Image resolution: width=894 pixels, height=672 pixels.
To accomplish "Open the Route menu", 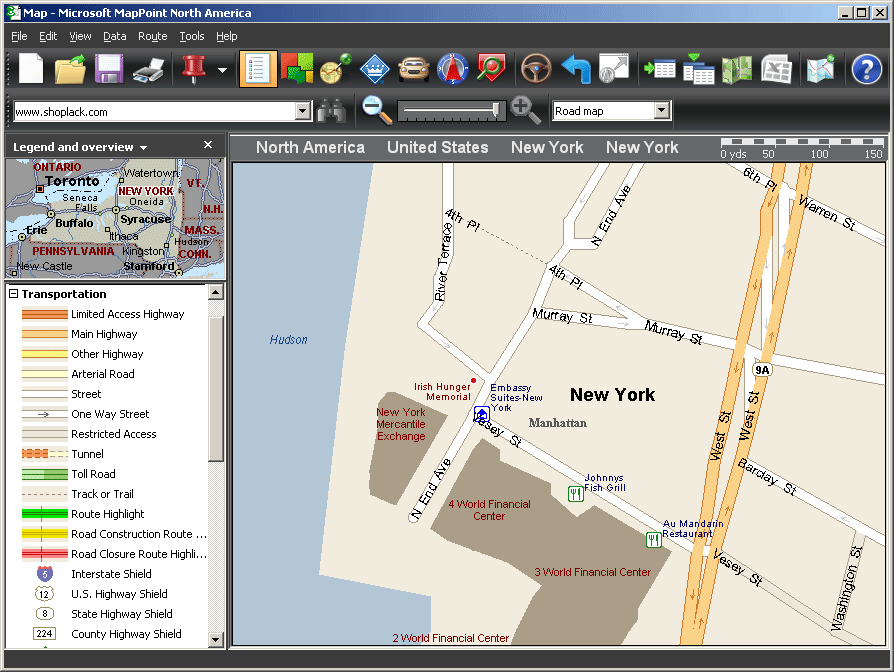I will [153, 36].
